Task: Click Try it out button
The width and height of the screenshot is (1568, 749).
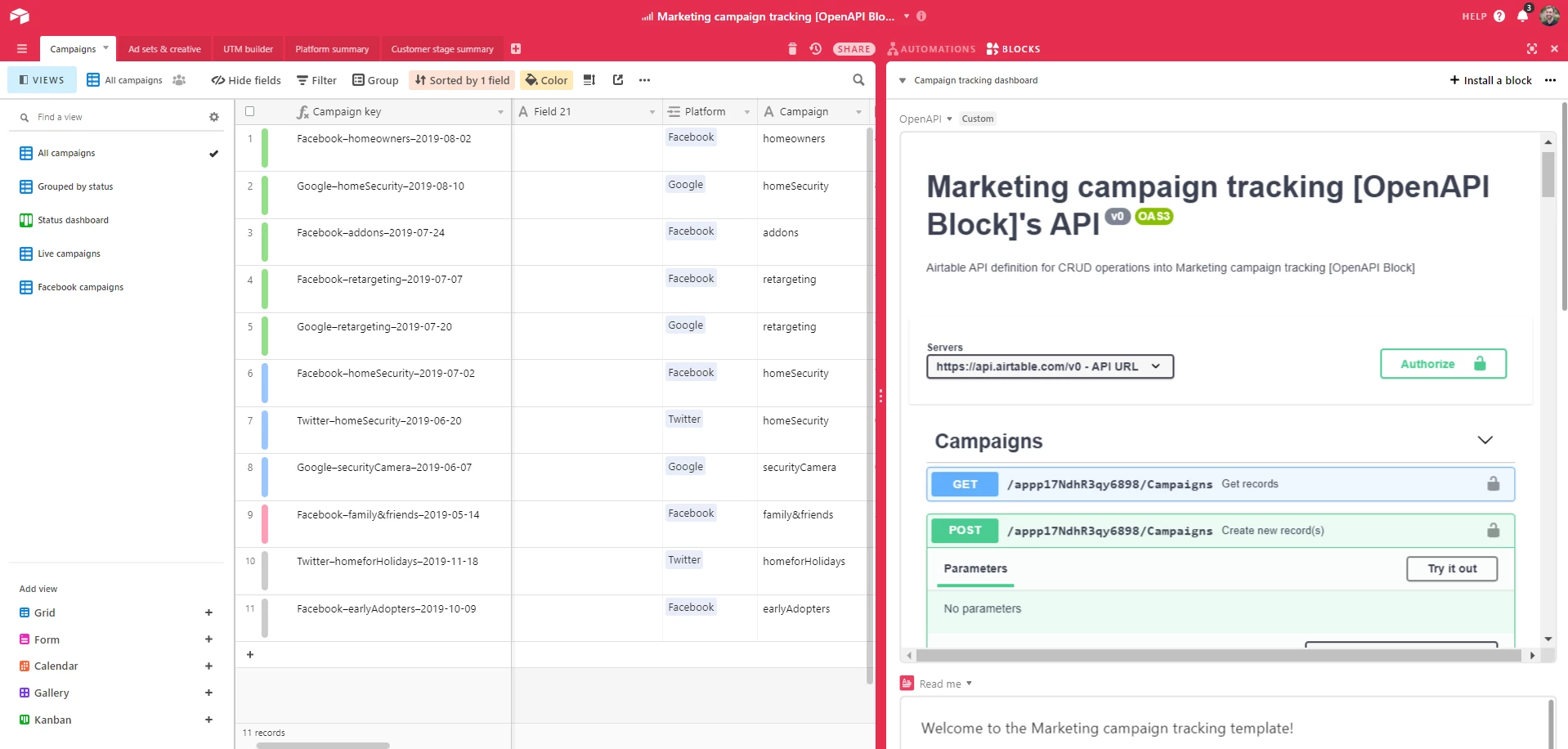Action: (x=1452, y=568)
